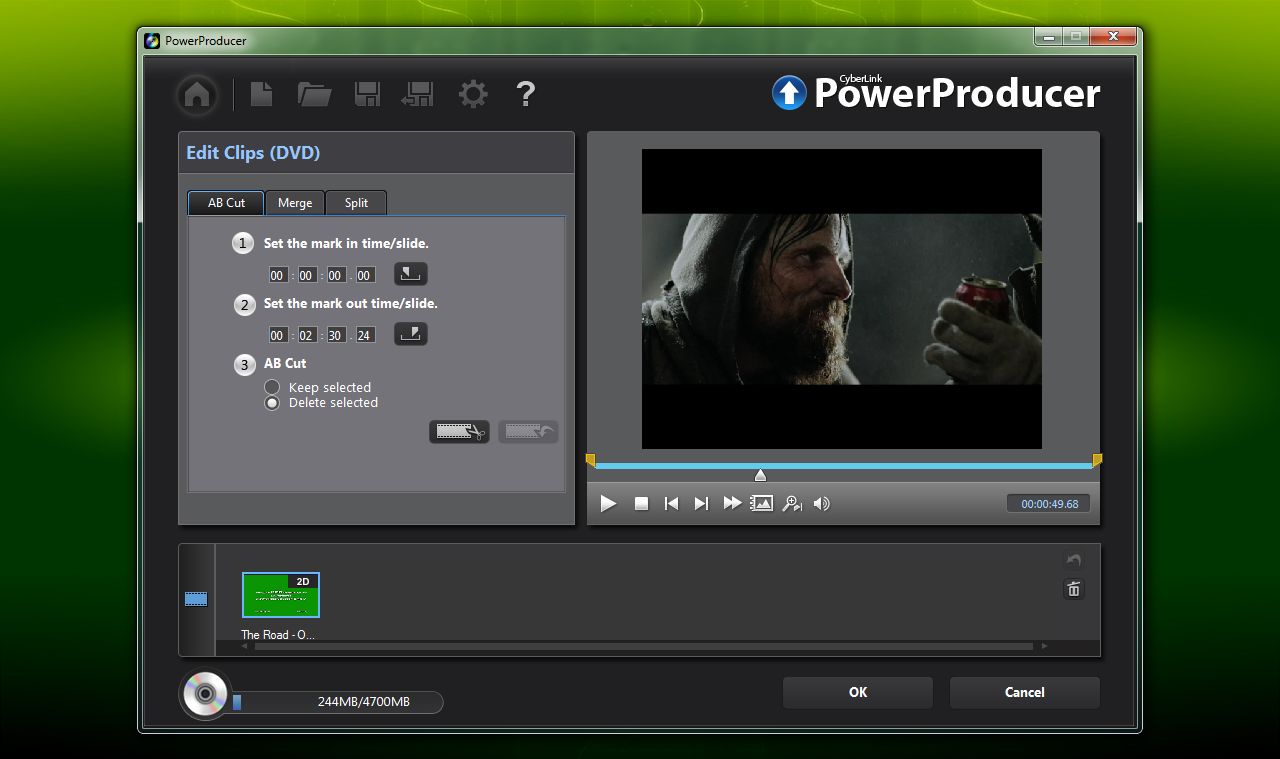Viewport: 1280px width, 759px height.
Task: Select the Keep selected option
Action: point(272,387)
